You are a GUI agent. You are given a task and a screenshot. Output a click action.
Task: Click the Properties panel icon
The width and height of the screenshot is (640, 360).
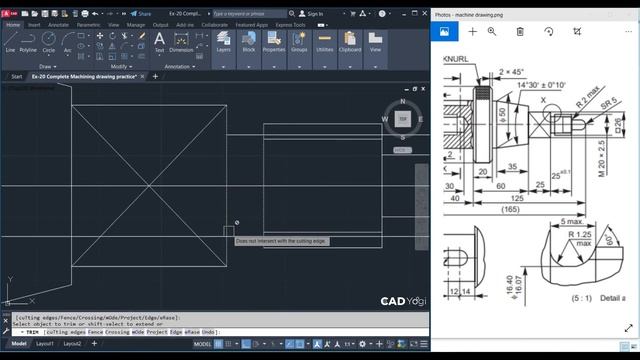[x=274, y=39]
